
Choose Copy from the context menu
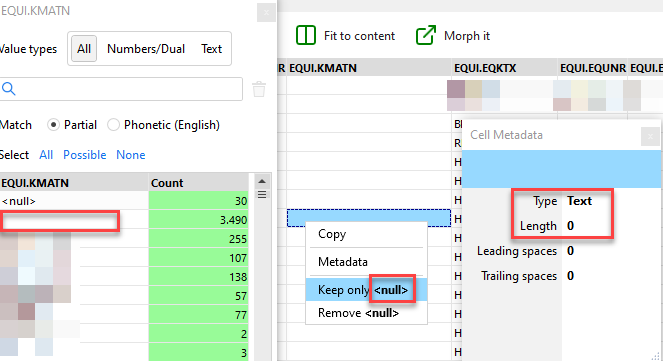(x=366, y=234)
